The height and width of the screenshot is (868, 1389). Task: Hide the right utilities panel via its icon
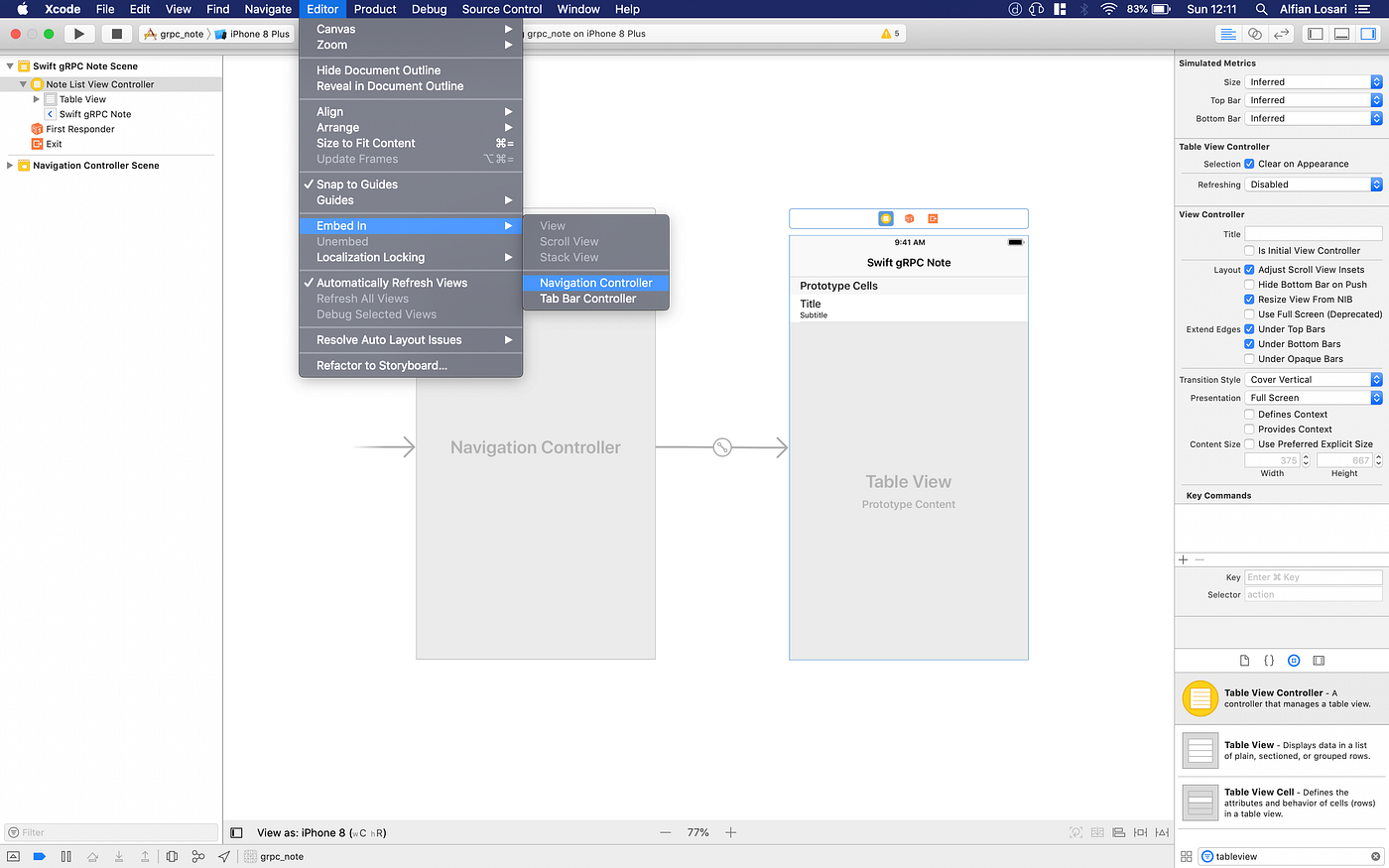point(1368,33)
